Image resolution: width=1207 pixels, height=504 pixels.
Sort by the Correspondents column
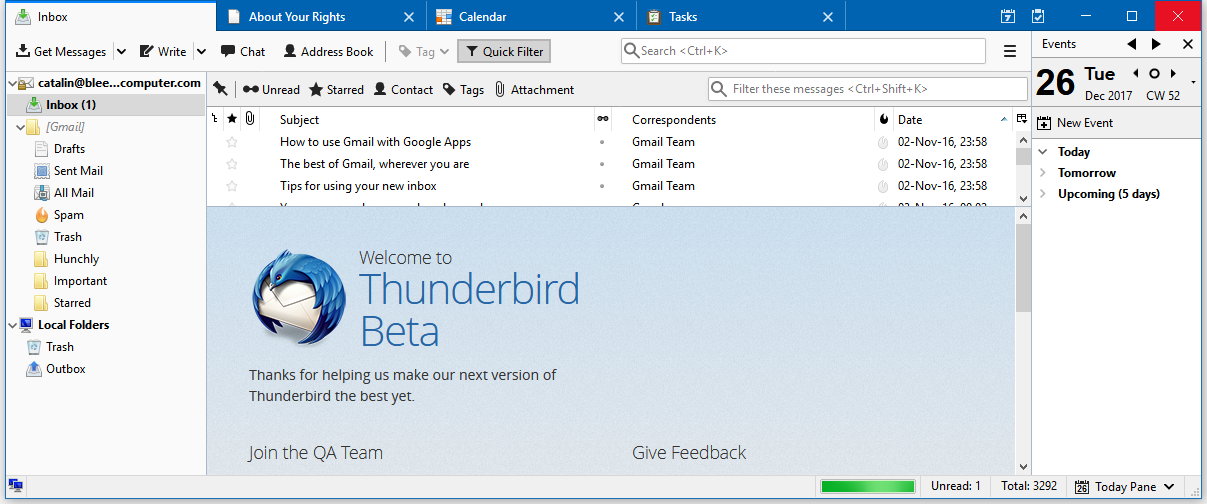(742, 120)
